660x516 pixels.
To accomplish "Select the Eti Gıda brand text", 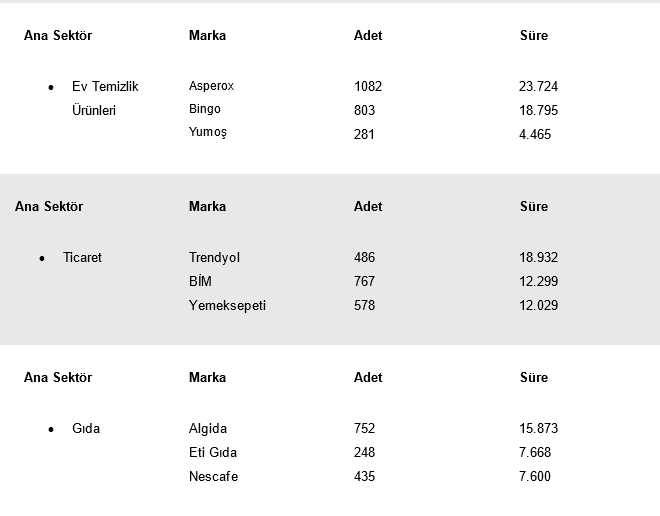I will coord(213,452).
